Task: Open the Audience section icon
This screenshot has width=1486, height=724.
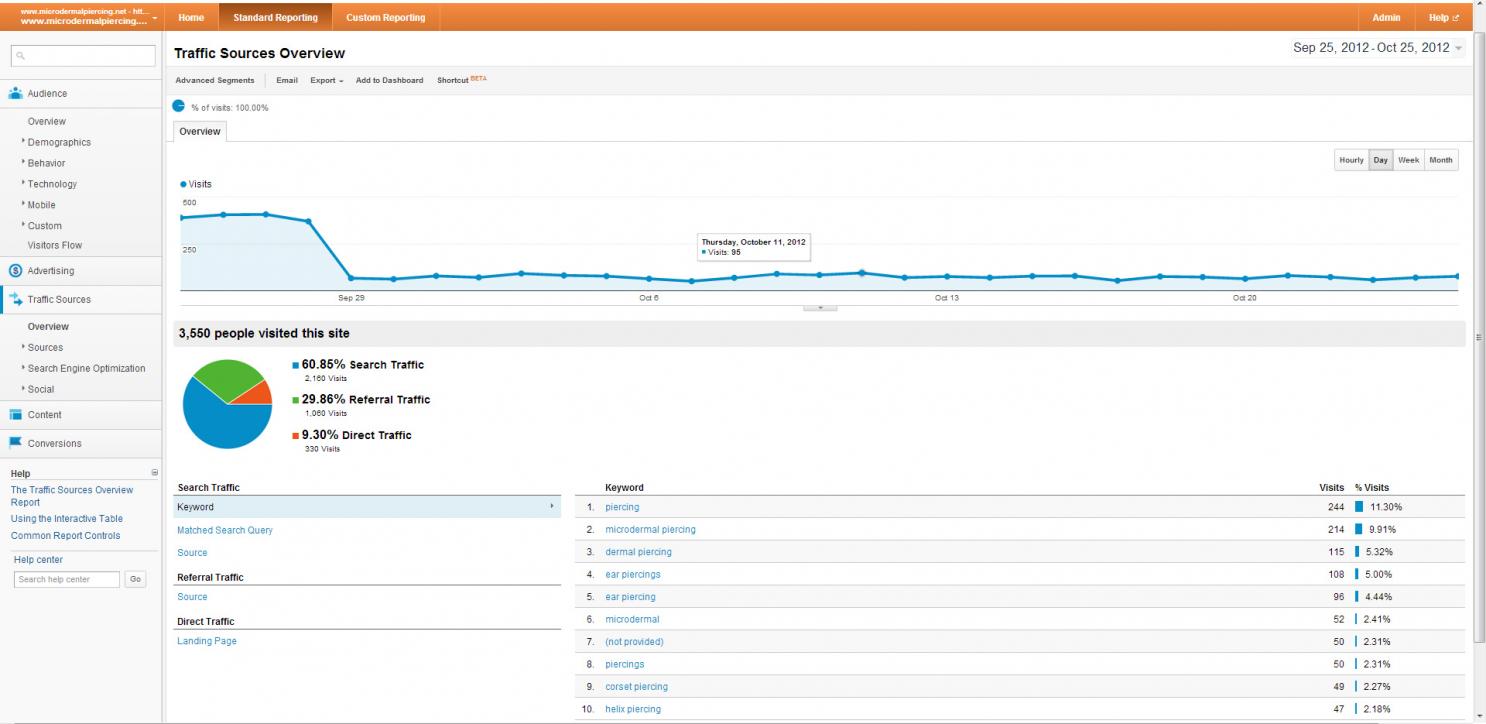Action: coord(16,93)
